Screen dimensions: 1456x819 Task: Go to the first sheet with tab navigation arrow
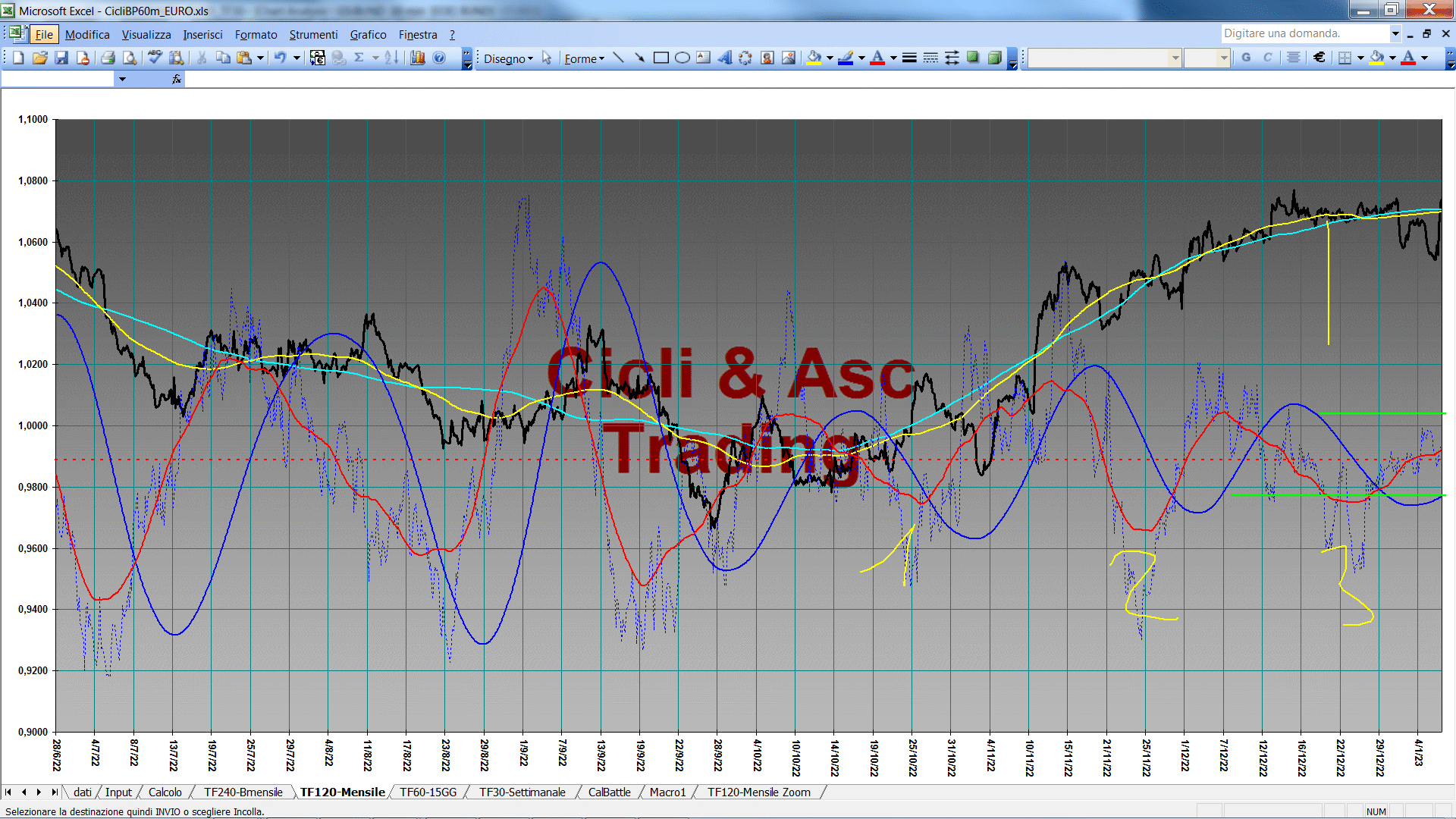[8, 792]
